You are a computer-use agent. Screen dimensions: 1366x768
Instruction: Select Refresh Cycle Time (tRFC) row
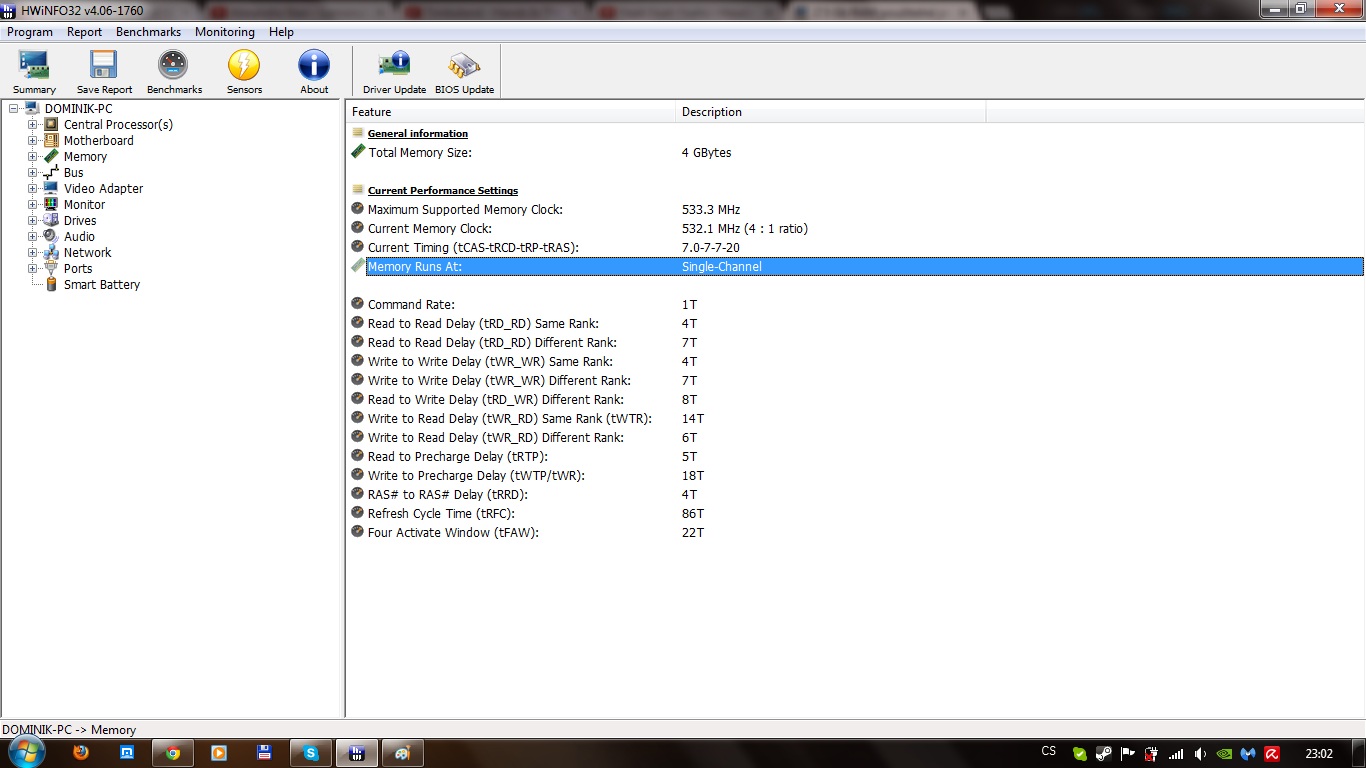pos(856,514)
